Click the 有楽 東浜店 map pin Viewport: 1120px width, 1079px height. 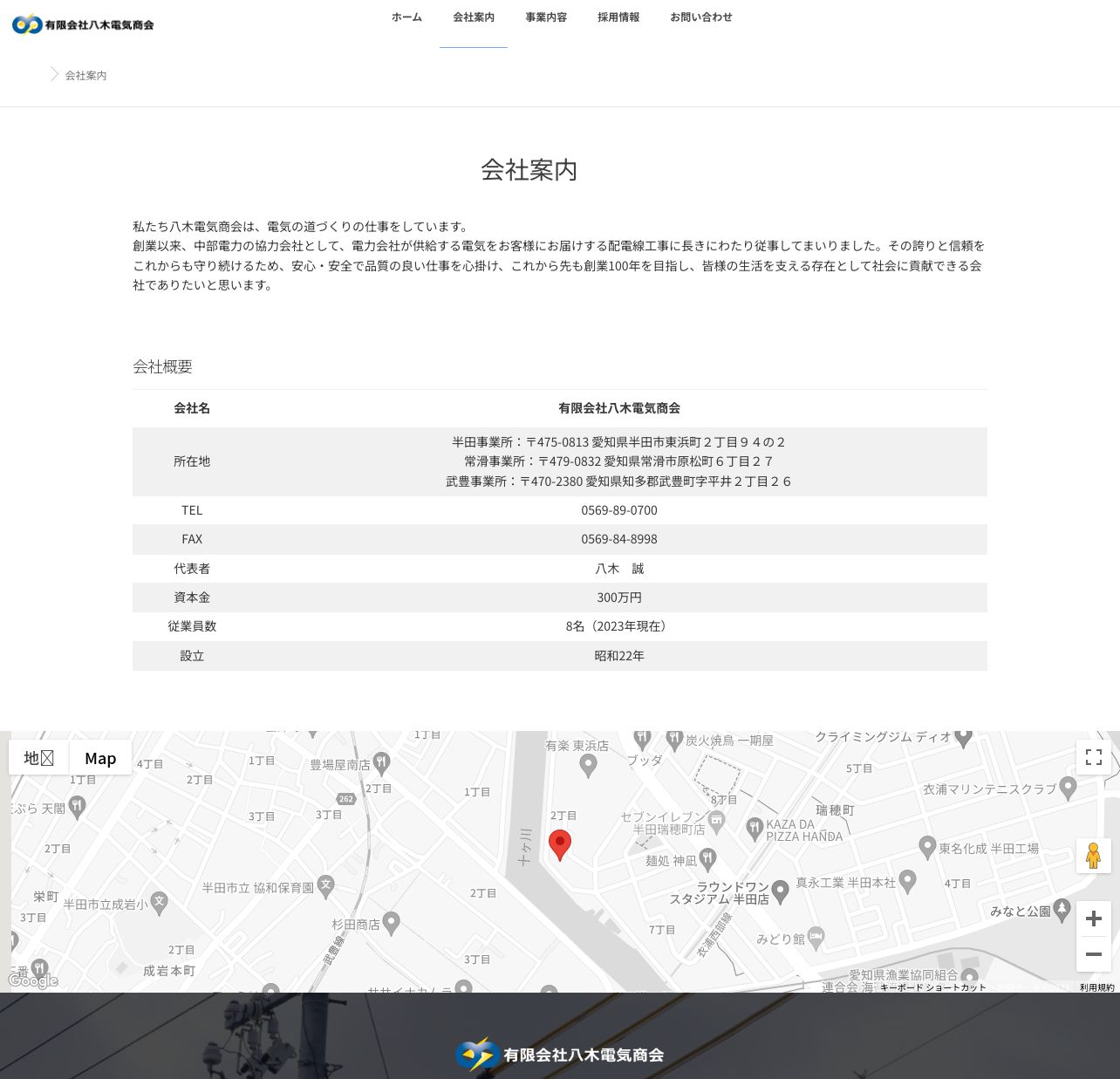589,766
